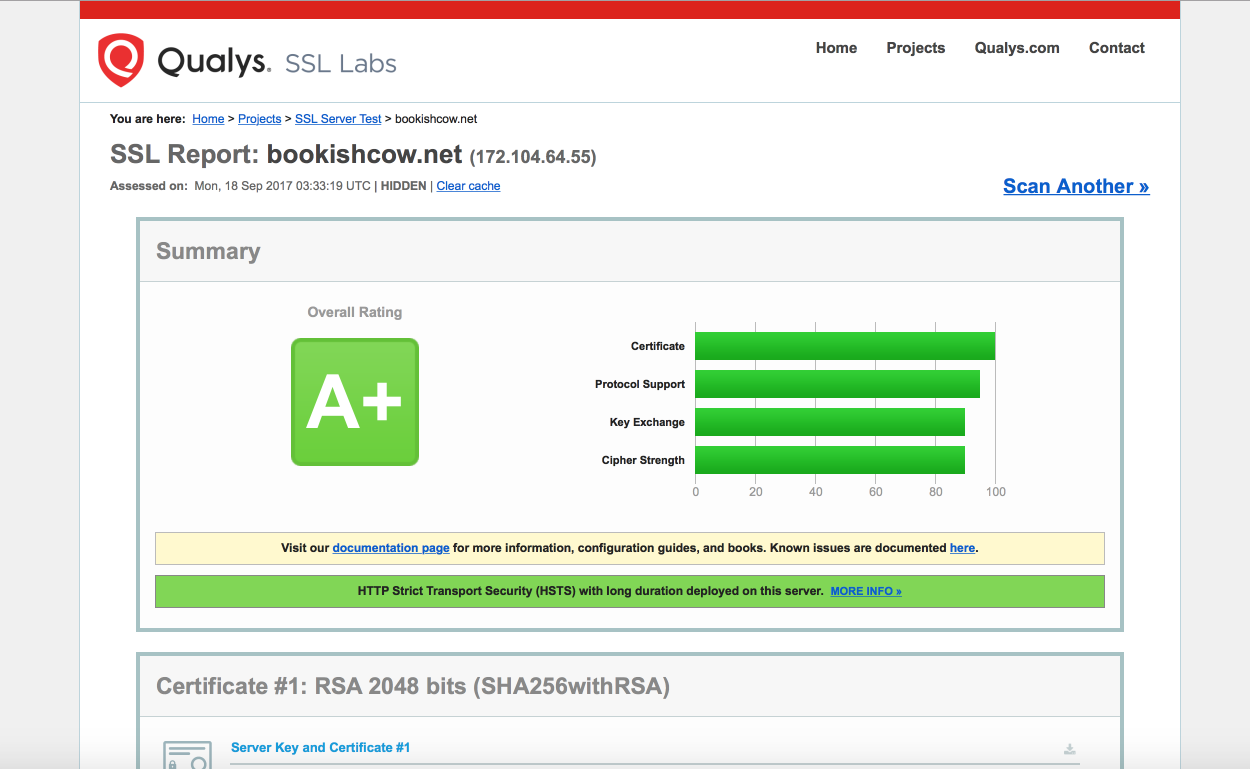Open the SSL Server Test breadcrumb link

(x=338, y=119)
